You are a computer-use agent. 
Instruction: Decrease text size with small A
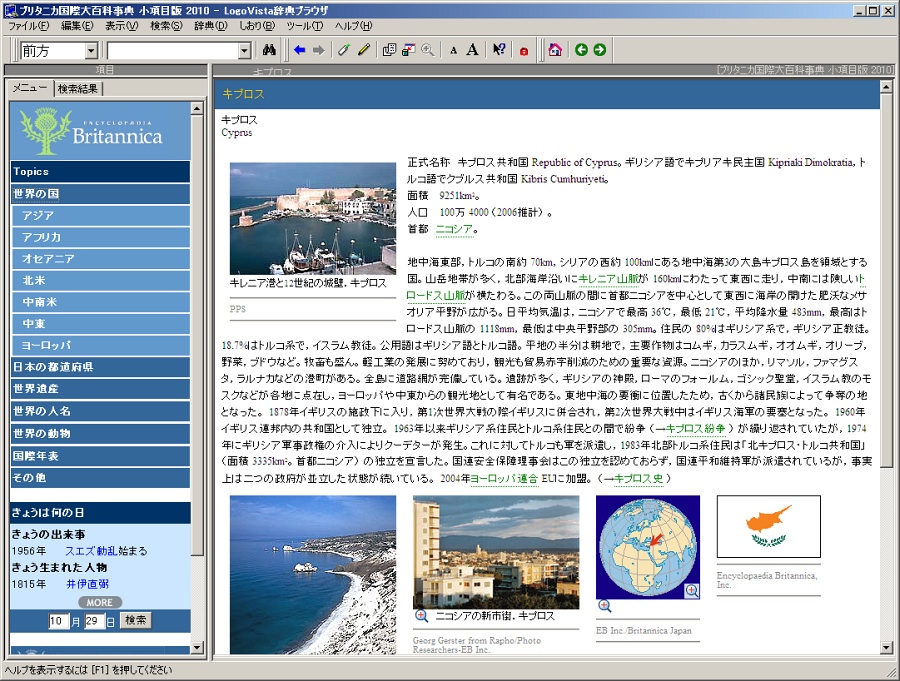click(453, 51)
